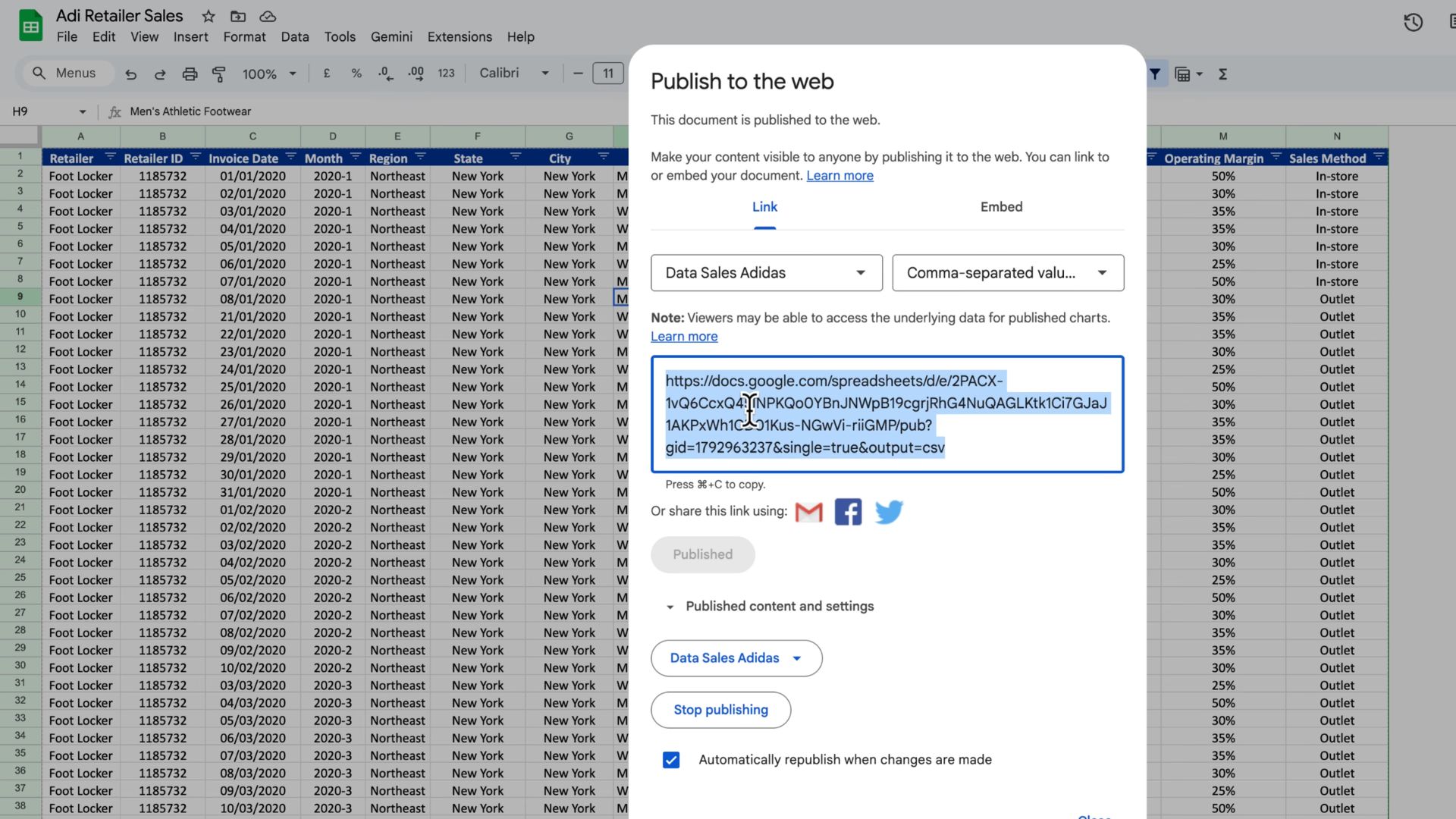
Task: Share link via Gmail icon
Action: coord(808,512)
